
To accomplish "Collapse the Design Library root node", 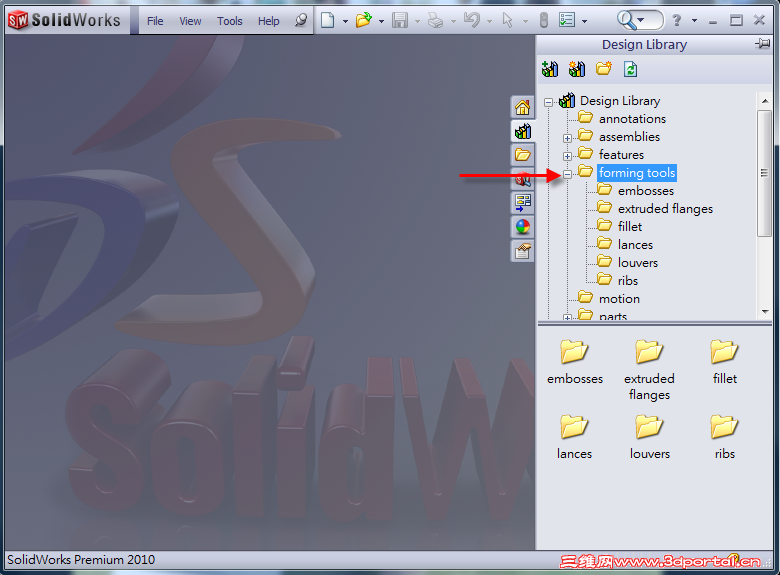I will click(x=548, y=102).
